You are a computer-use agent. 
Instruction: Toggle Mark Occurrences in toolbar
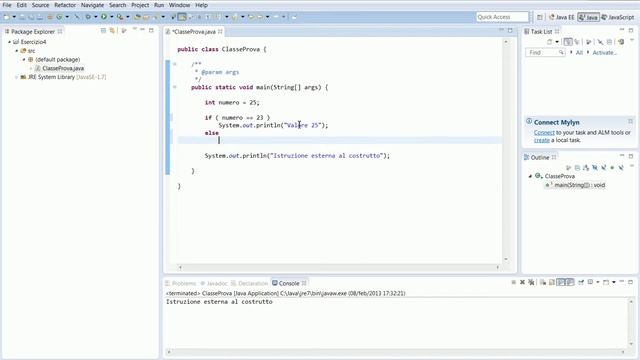[x=182, y=17]
